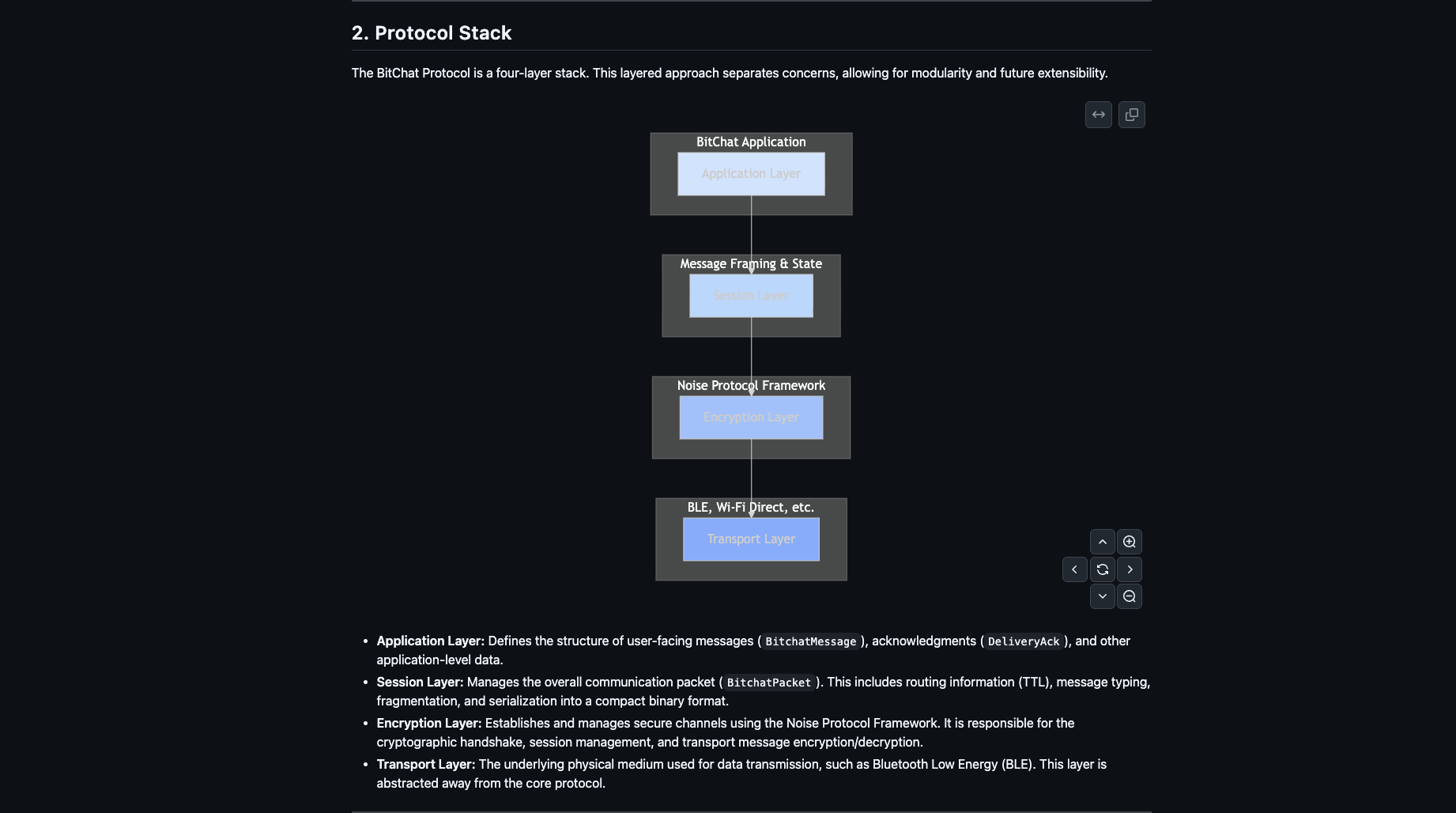This screenshot has height=813, width=1456.
Task: Reset the diagram view
Action: [1103, 569]
